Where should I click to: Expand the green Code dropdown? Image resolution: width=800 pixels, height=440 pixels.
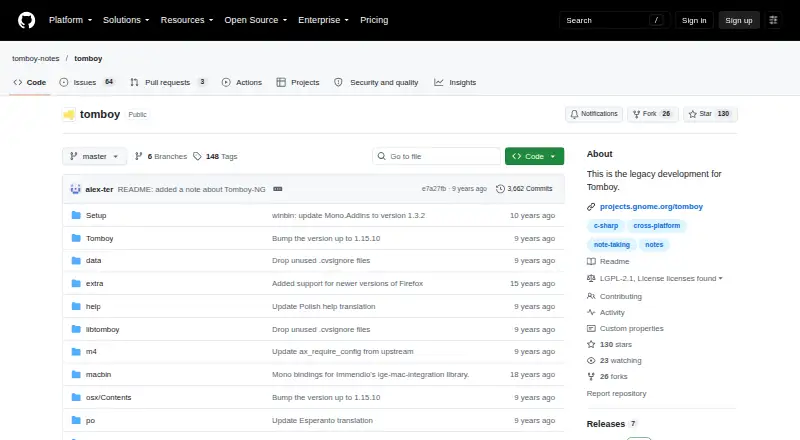(x=534, y=156)
